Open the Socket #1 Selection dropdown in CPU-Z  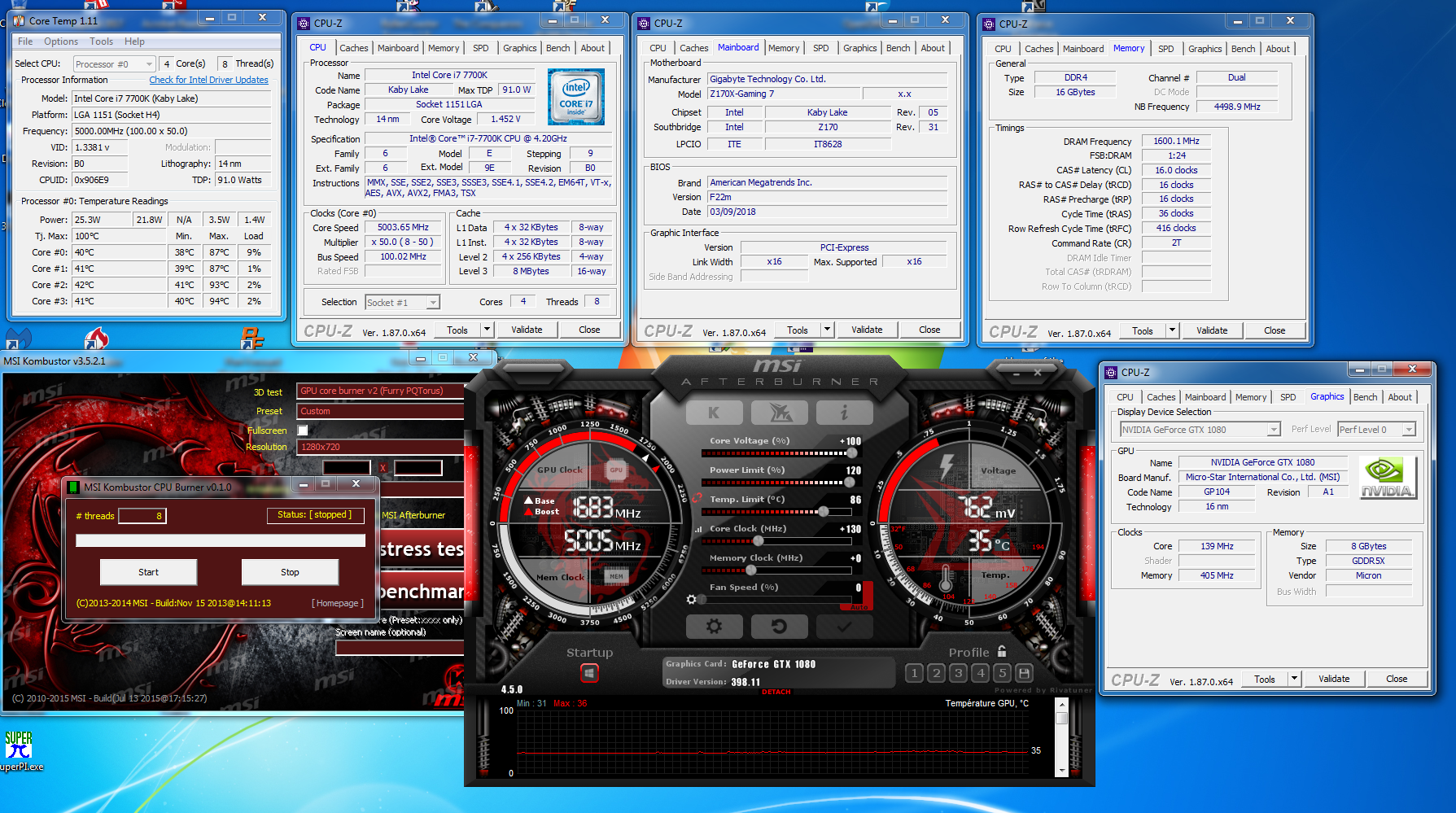click(x=402, y=303)
